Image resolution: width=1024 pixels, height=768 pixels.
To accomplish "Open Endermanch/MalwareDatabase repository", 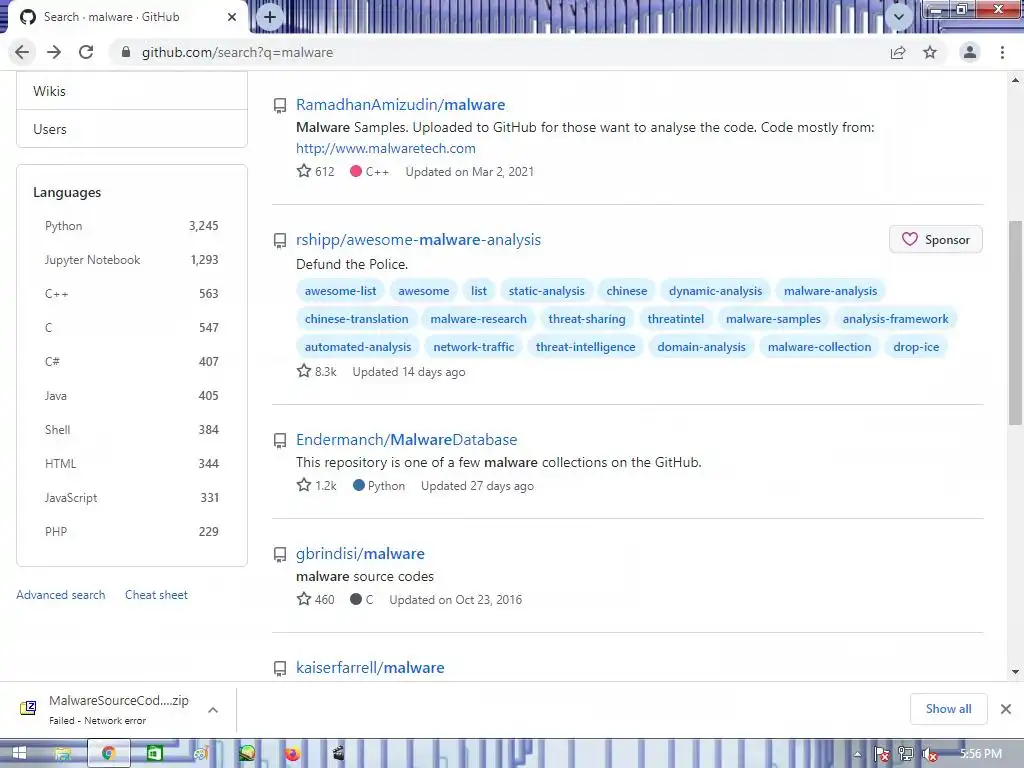I will pyautogui.click(x=406, y=440).
